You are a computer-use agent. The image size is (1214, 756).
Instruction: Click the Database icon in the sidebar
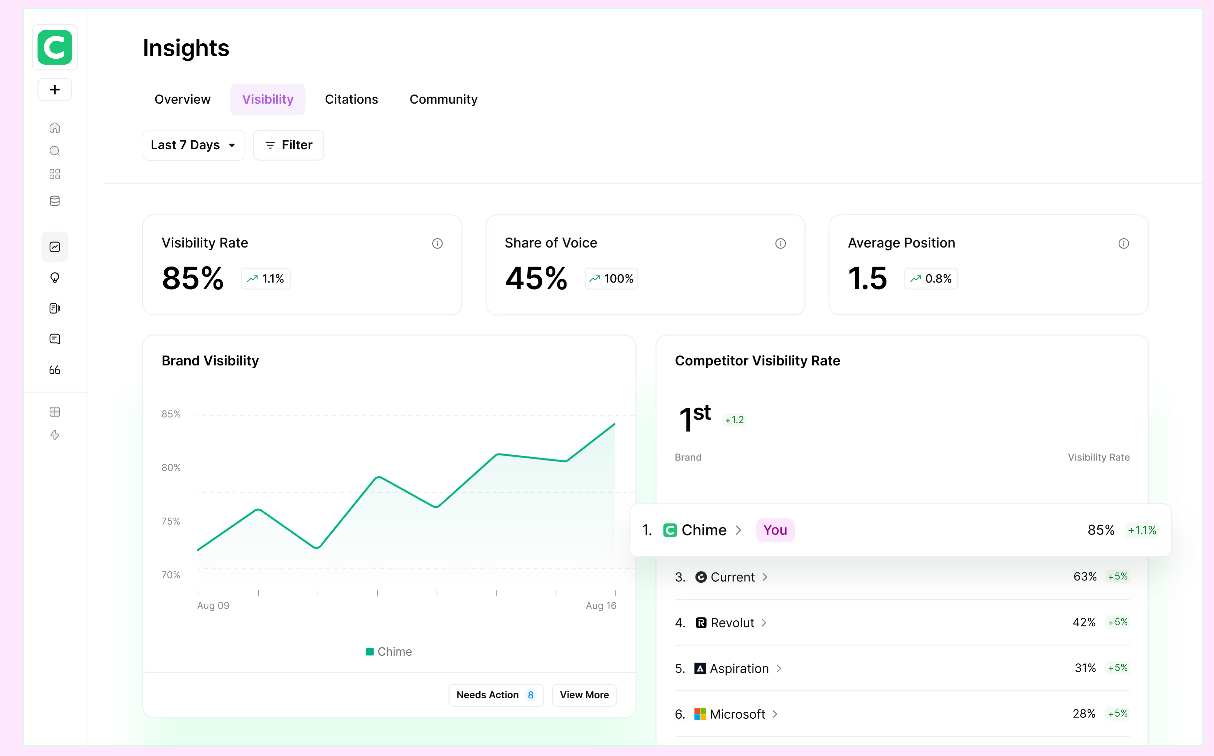(55, 200)
